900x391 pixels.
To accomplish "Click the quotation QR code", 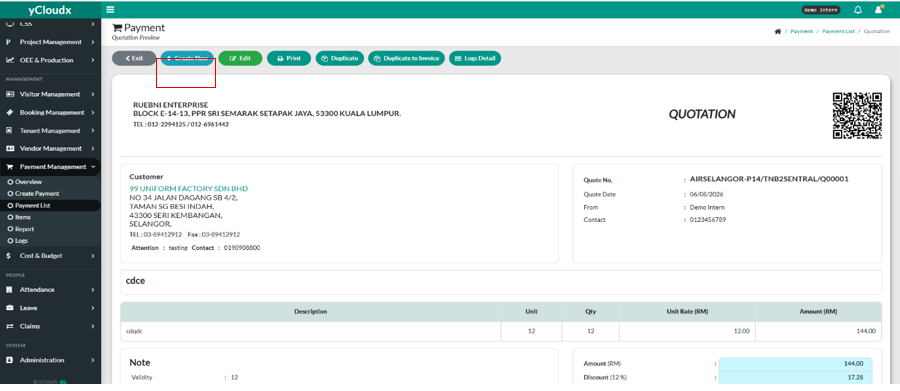I will [x=857, y=115].
